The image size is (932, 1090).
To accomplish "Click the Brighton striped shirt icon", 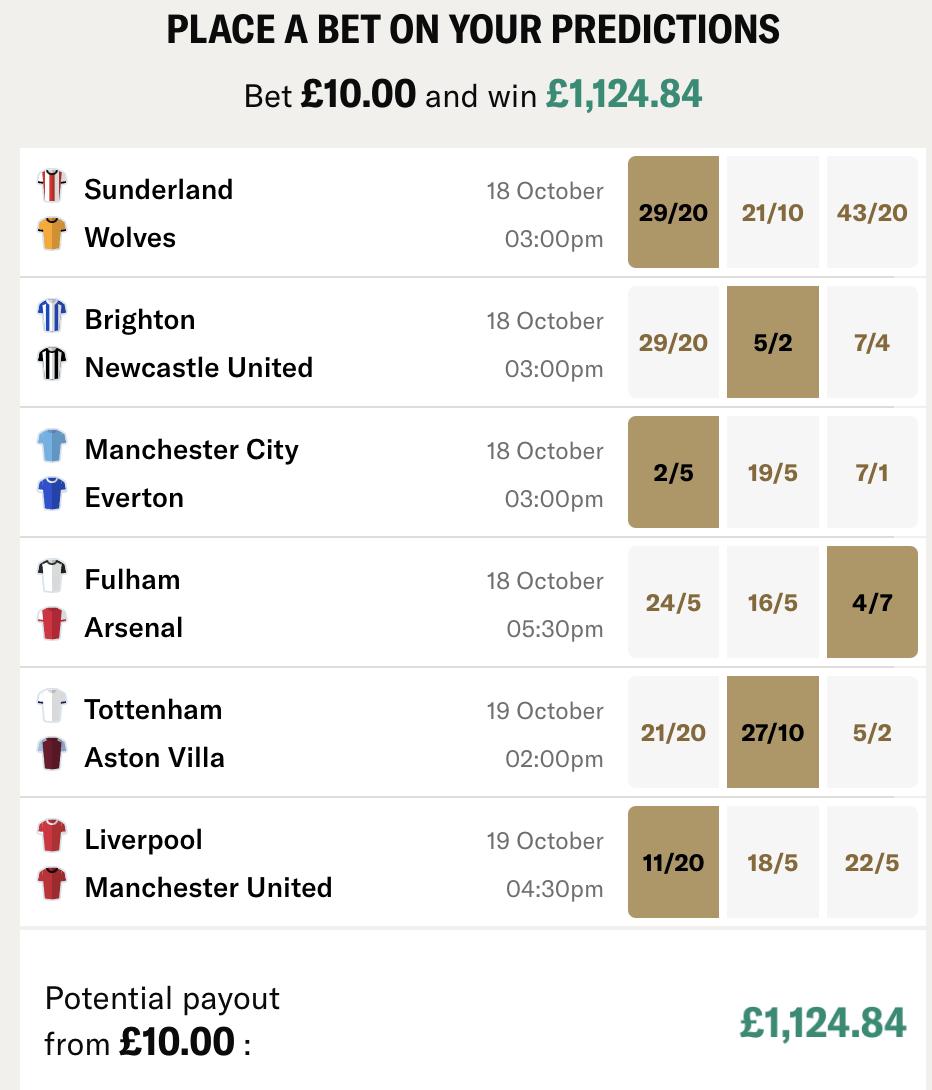I will (52, 317).
